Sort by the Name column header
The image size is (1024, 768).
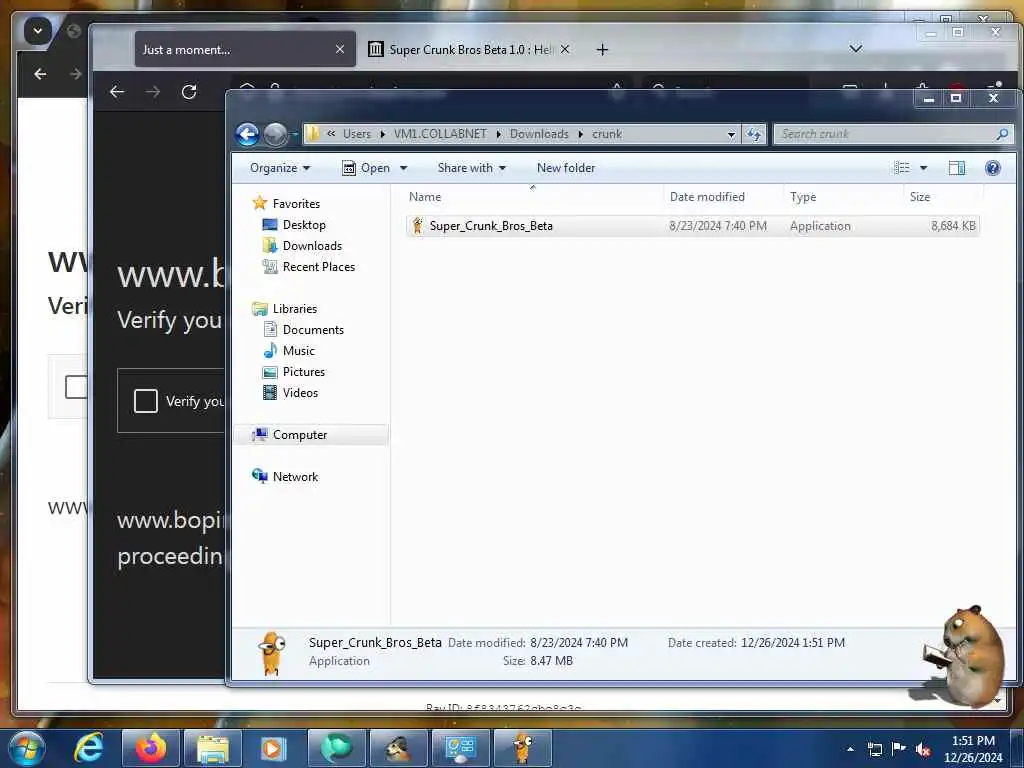tap(424, 197)
